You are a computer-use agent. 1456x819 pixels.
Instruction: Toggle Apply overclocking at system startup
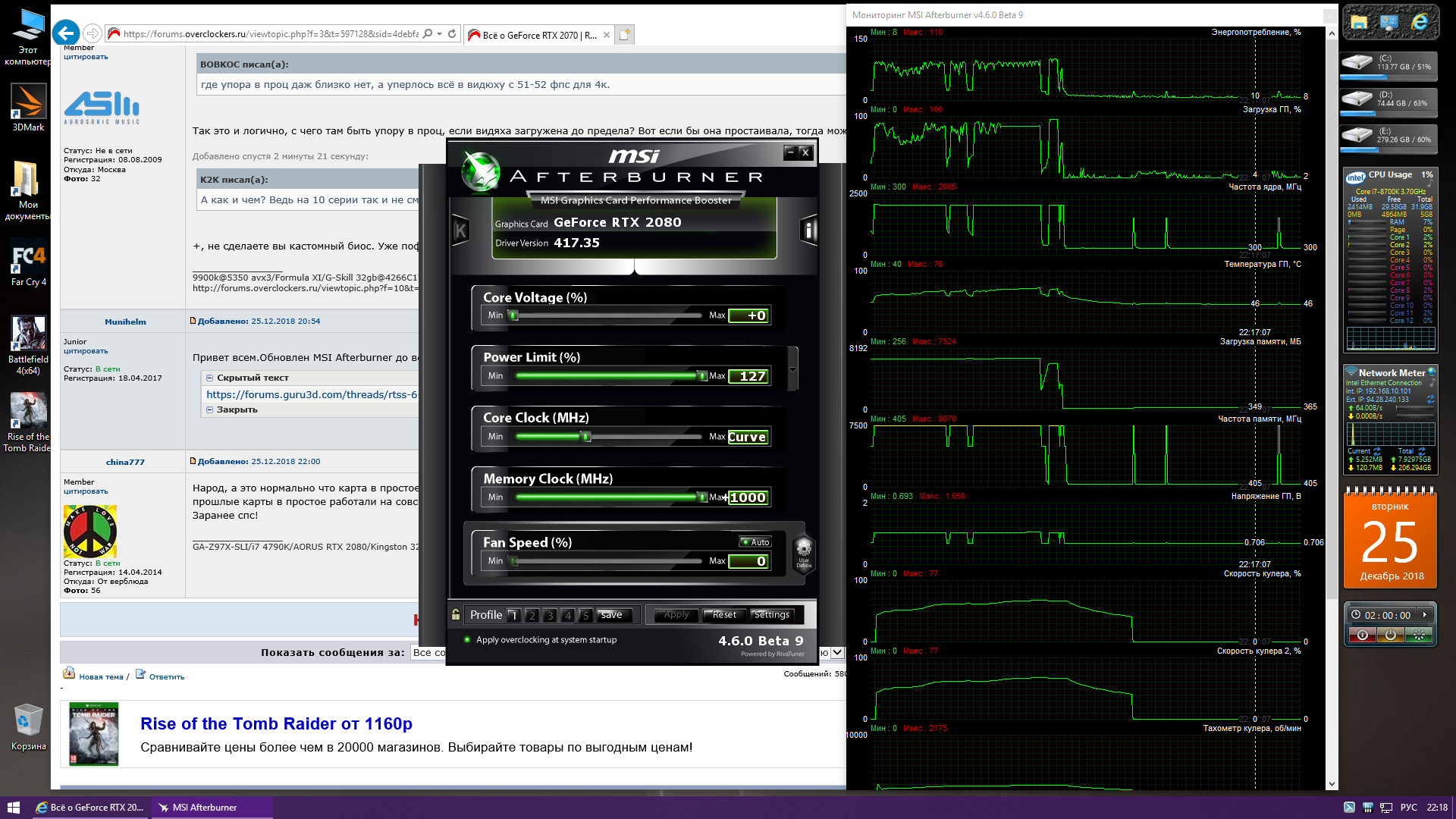(467, 639)
